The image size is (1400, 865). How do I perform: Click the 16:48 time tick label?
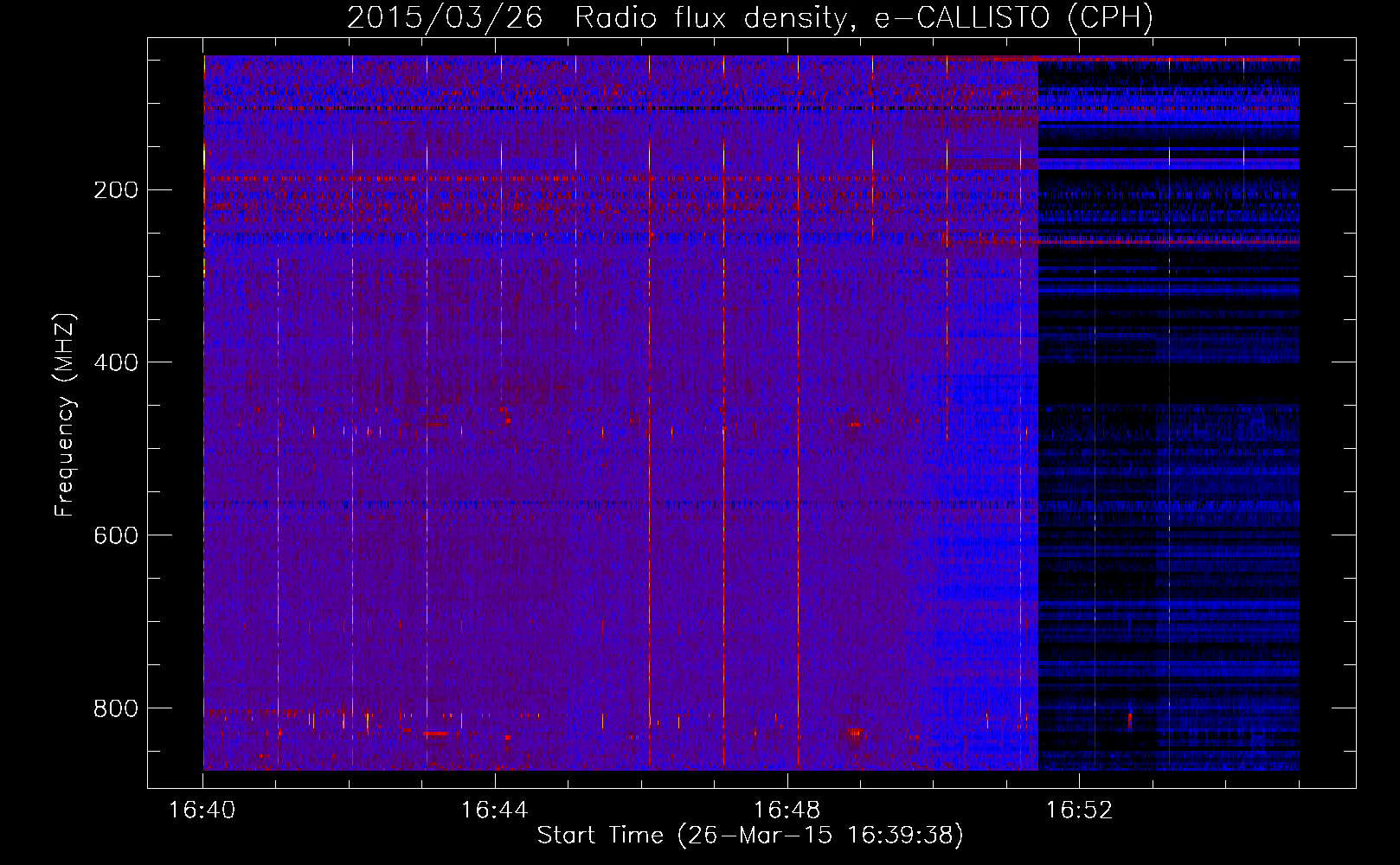[x=787, y=811]
